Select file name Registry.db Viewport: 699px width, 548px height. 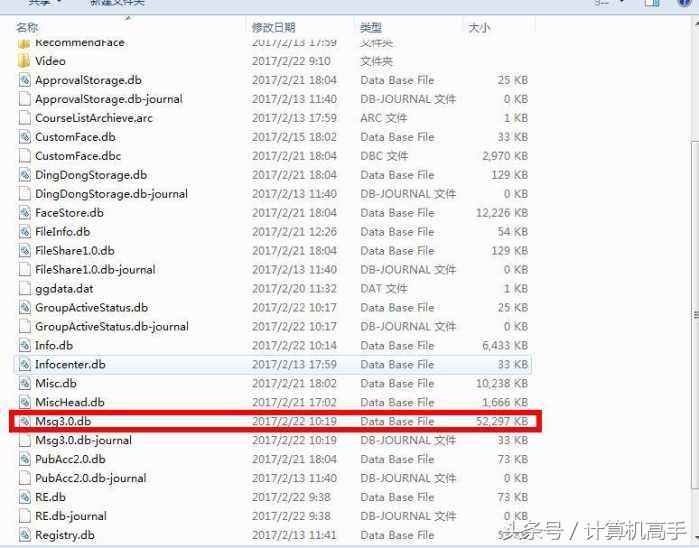point(65,535)
